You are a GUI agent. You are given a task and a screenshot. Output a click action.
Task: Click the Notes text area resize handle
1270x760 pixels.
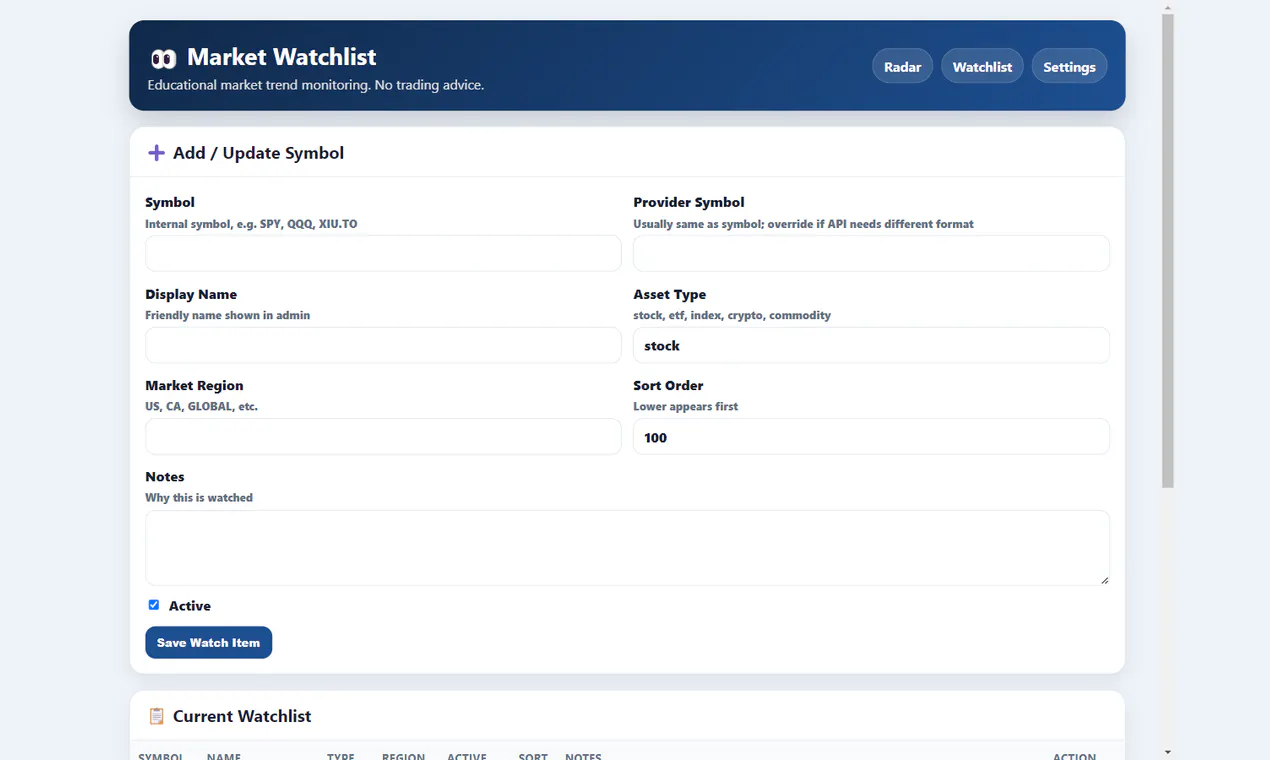(x=1104, y=580)
